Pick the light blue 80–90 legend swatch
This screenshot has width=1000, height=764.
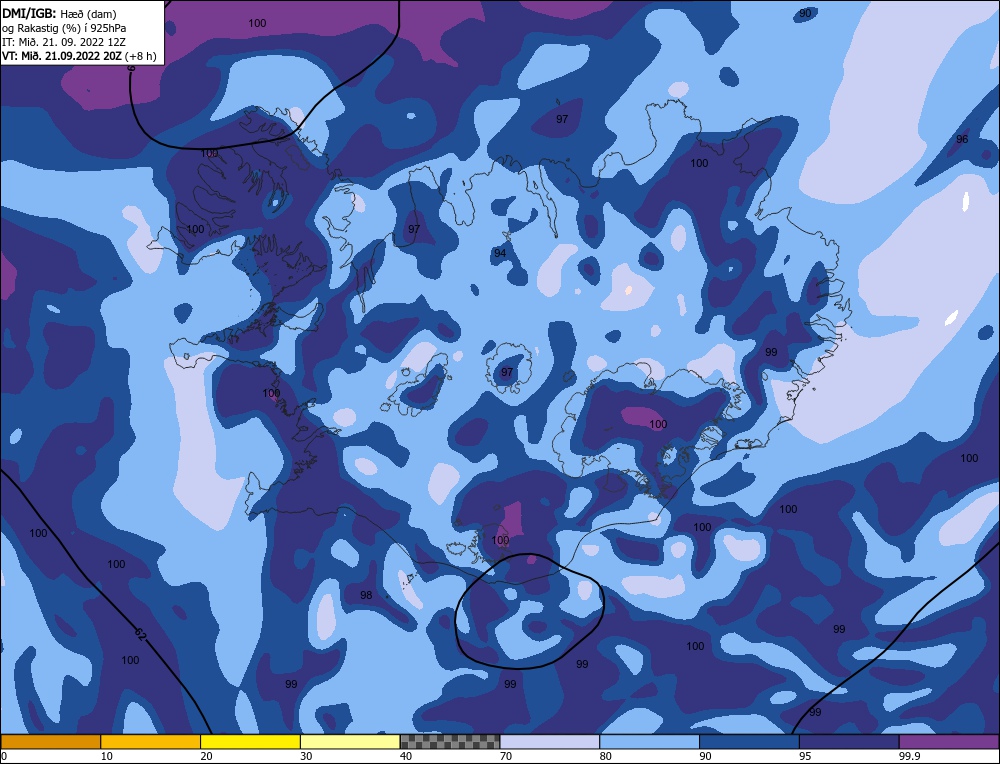[x=650, y=741]
